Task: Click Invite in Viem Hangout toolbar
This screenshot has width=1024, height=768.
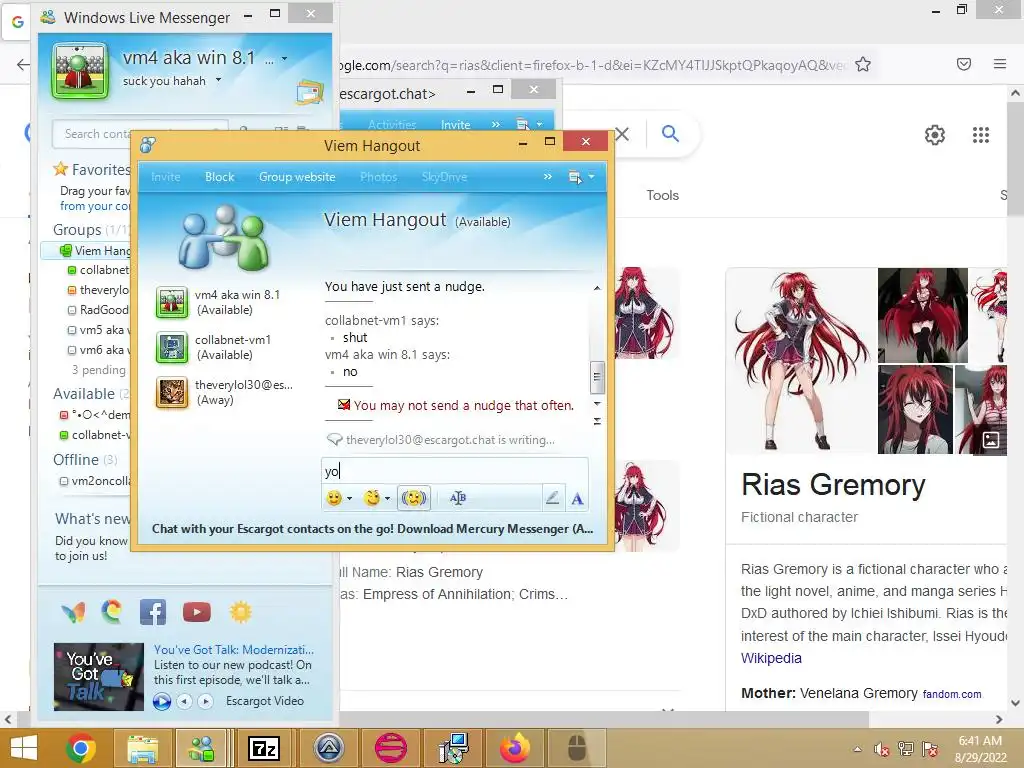Action: tap(166, 177)
